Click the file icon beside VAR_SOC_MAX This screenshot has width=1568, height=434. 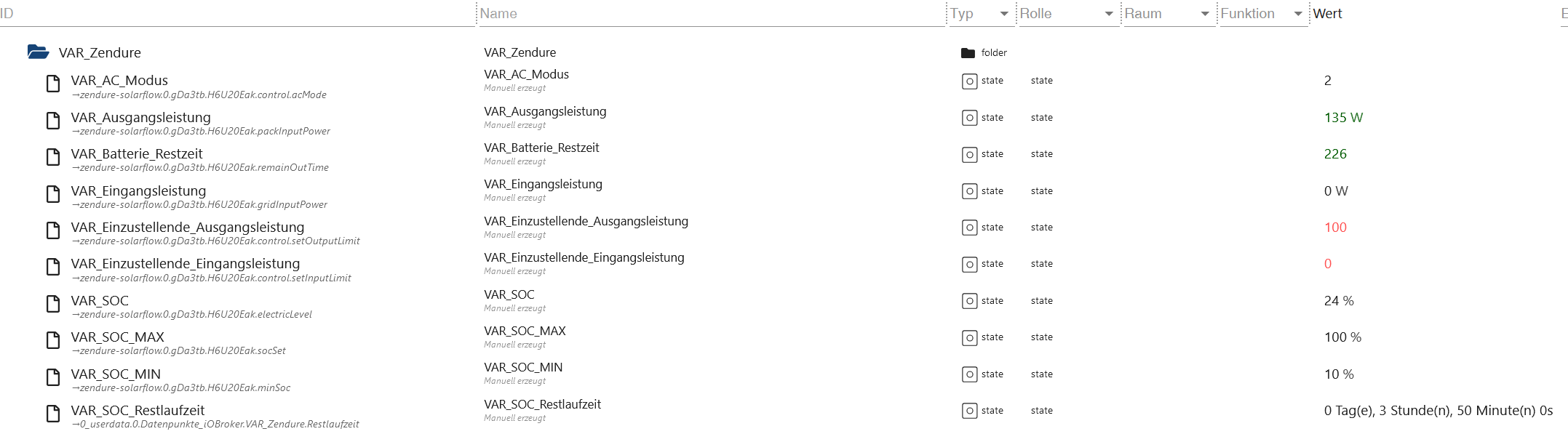(x=53, y=340)
